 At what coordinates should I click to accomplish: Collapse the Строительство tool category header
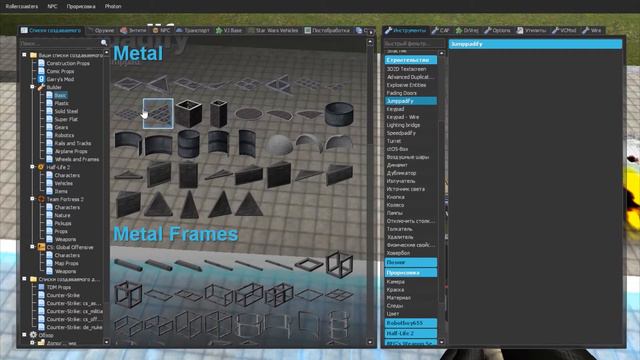[411, 60]
